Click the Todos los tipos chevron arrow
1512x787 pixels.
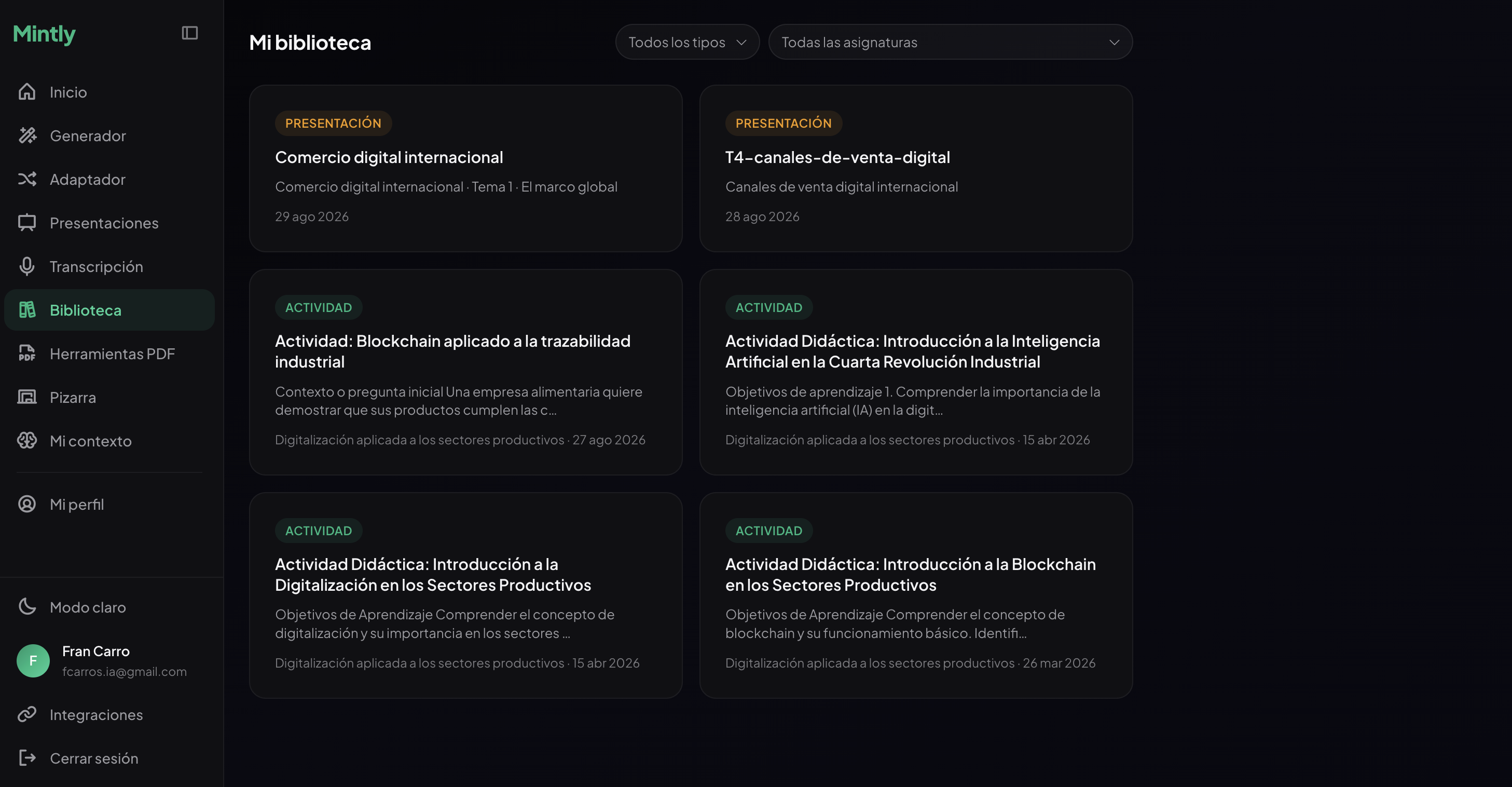point(741,42)
